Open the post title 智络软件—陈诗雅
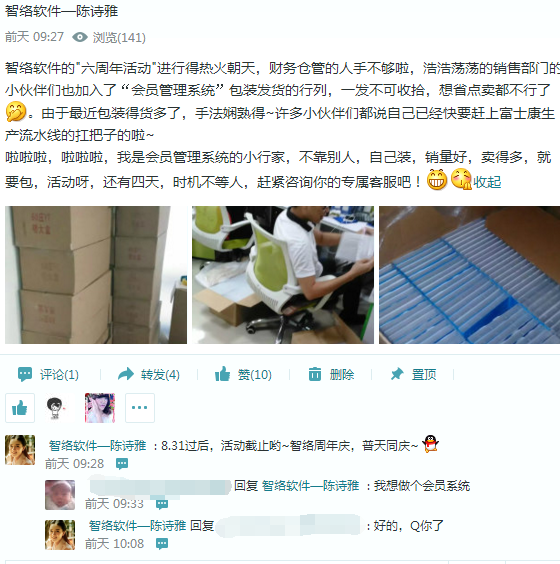 pos(62,11)
